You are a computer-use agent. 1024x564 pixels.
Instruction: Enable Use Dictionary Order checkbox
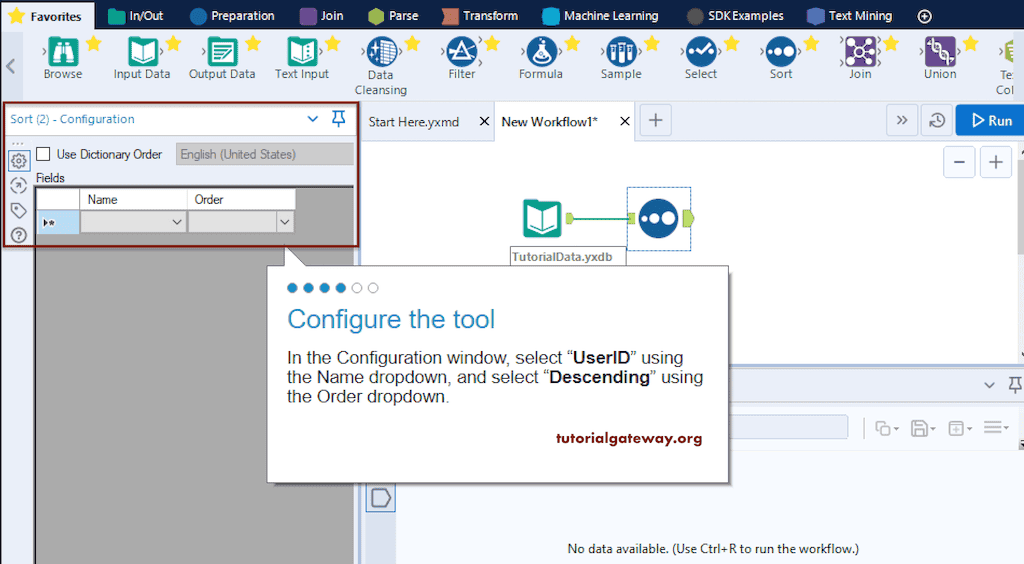(x=43, y=154)
